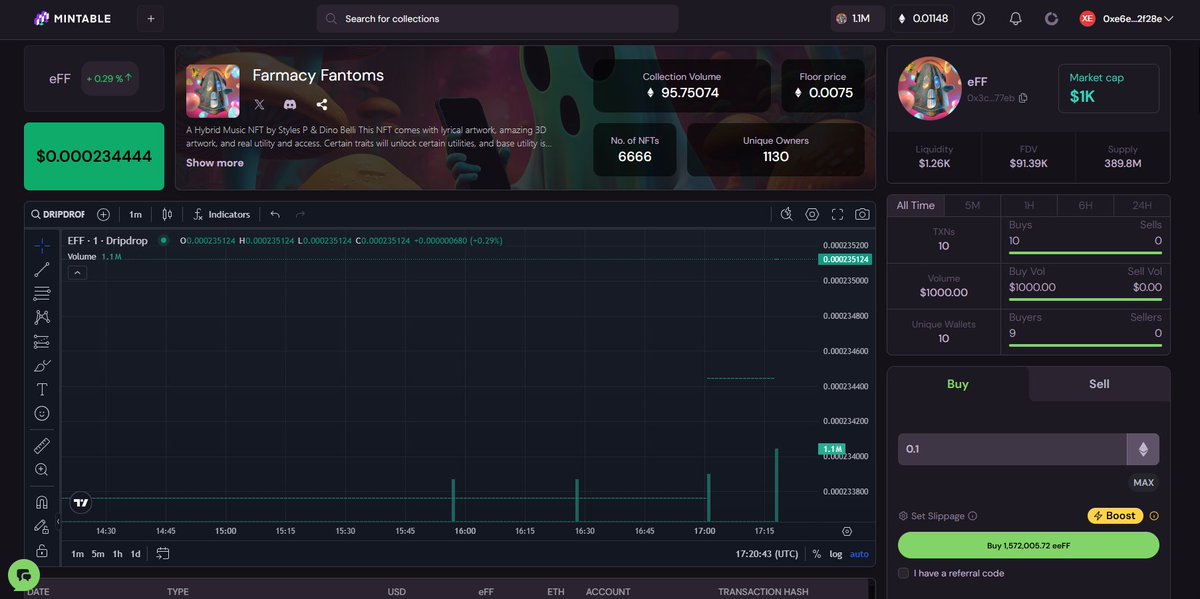The image size is (1200, 599).
Task: Check the I have a referral code box
Action: (x=904, y=573)
